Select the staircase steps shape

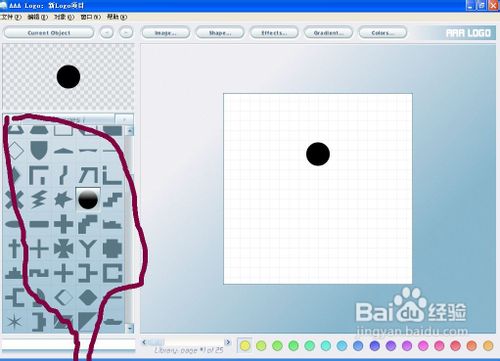click(112, 200)
